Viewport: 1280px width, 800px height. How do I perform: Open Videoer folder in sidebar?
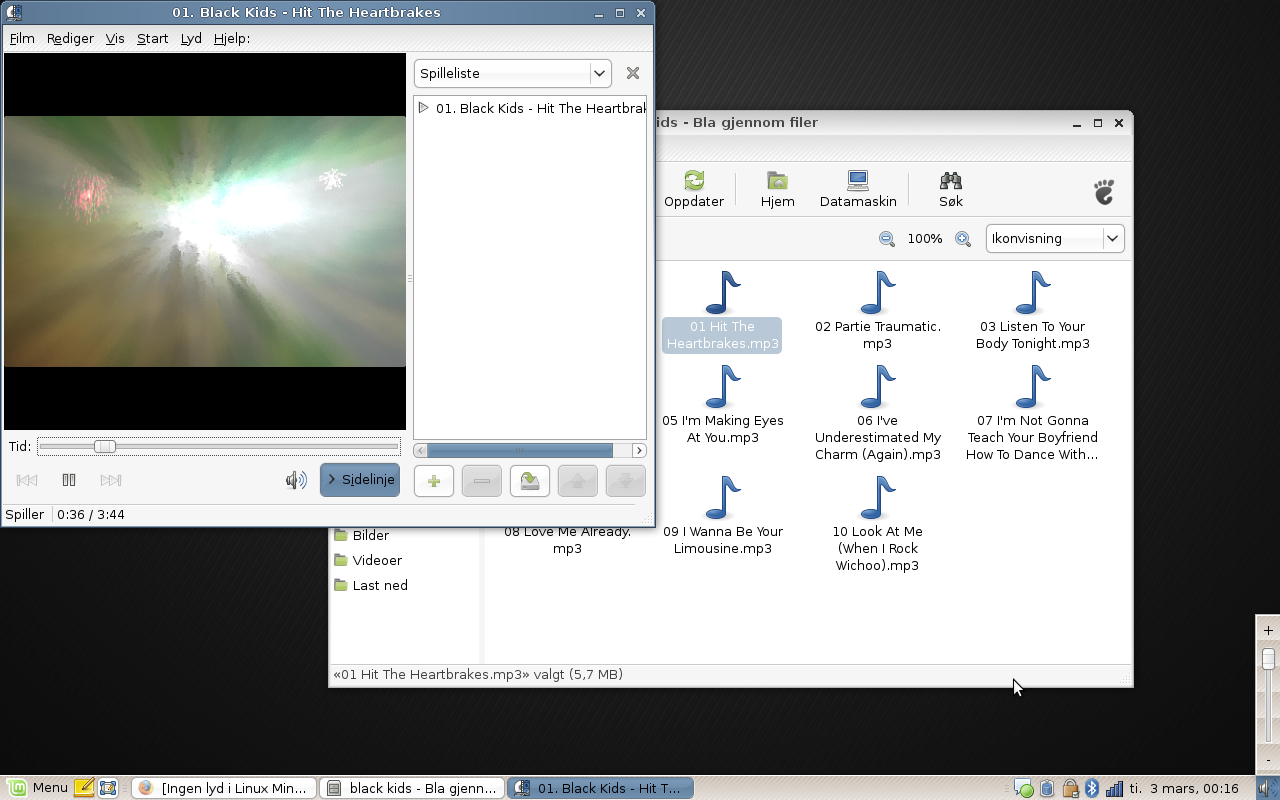[367, 560]
